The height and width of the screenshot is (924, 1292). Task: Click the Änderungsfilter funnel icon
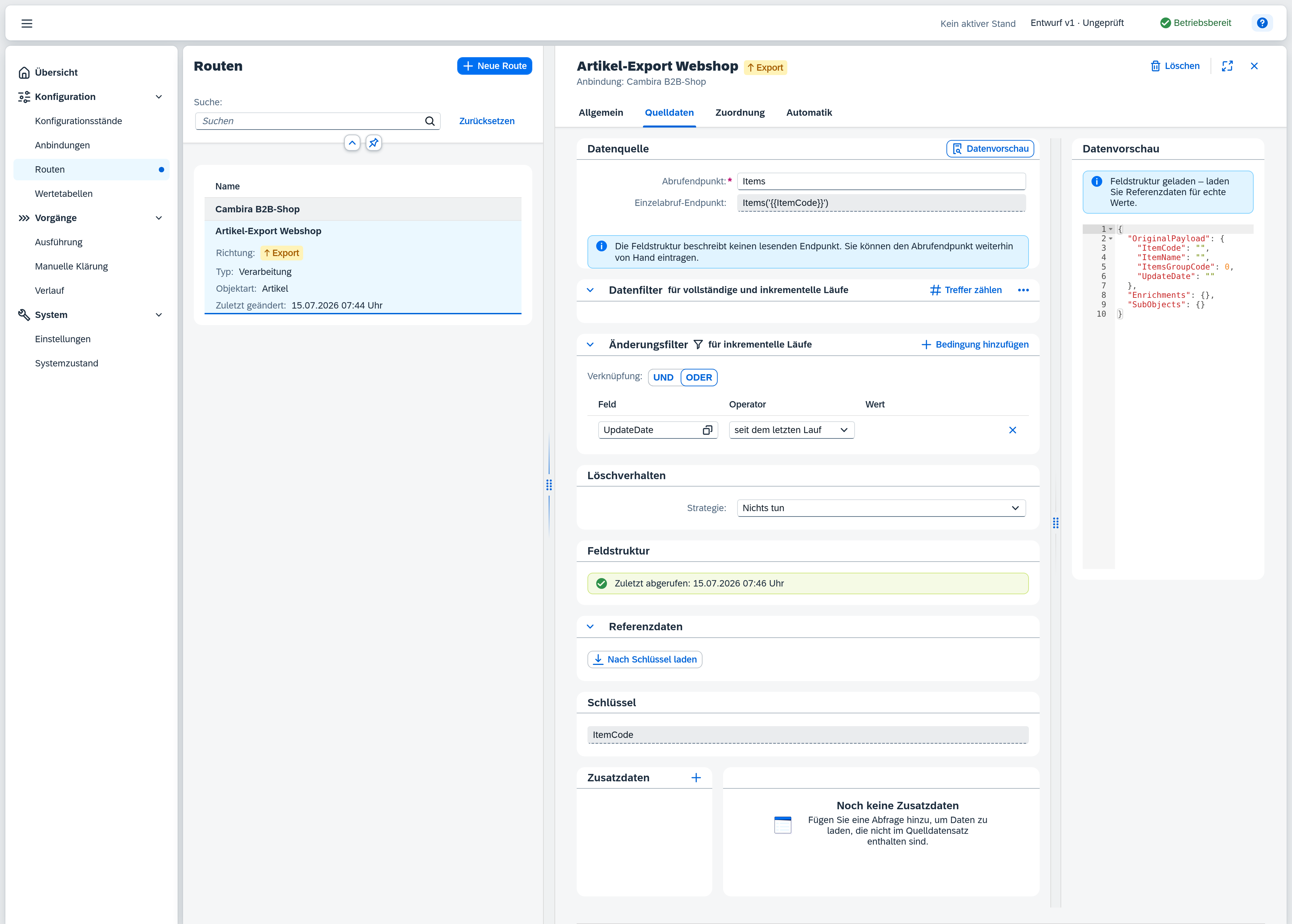pos(697,345)
